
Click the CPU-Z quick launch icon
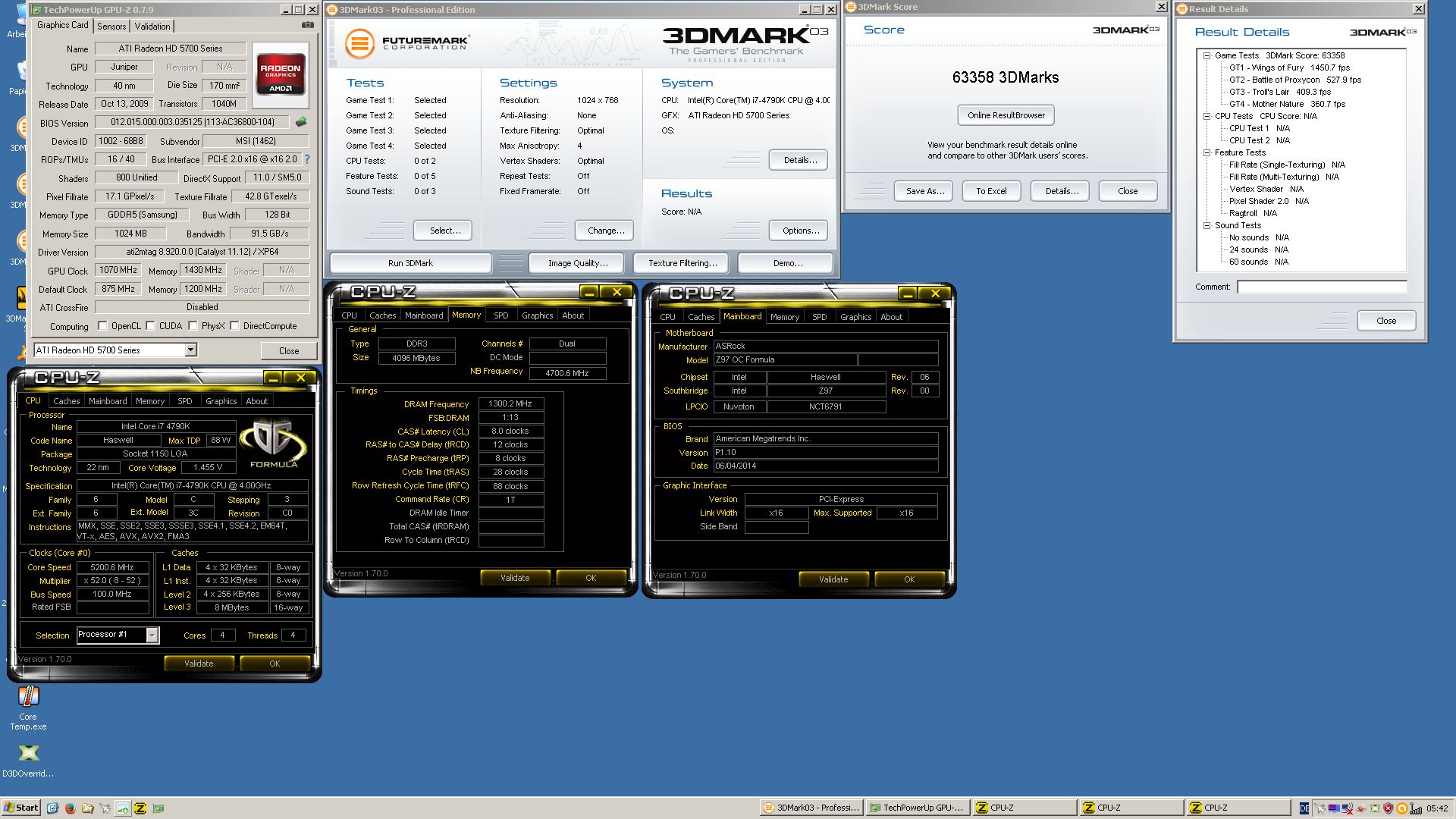tap(140, 808)
